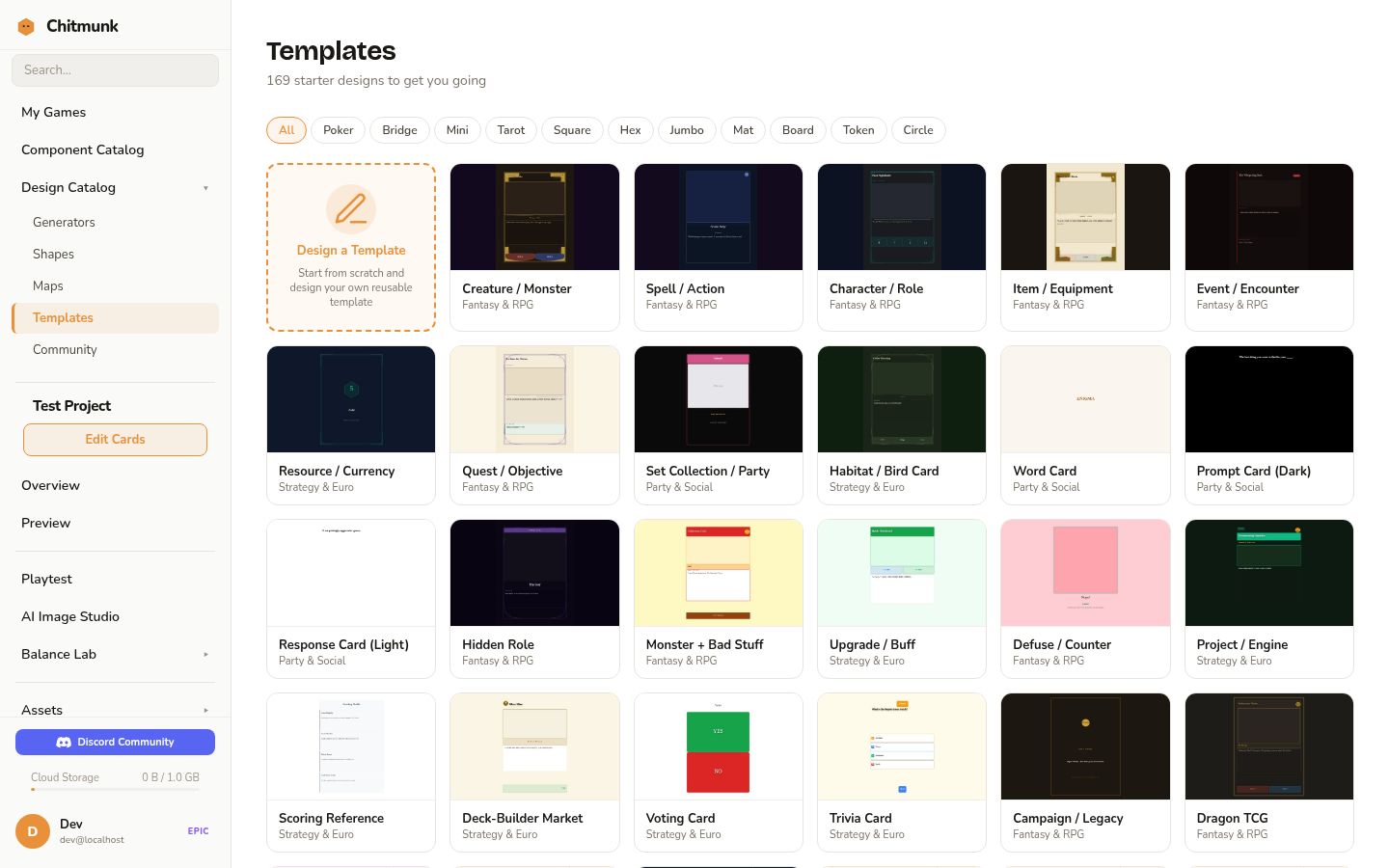The height and width of the screenshot is (868, 1389).
Task: Open Spell / Action template thumbnail
Action: (x=719, y=217)
